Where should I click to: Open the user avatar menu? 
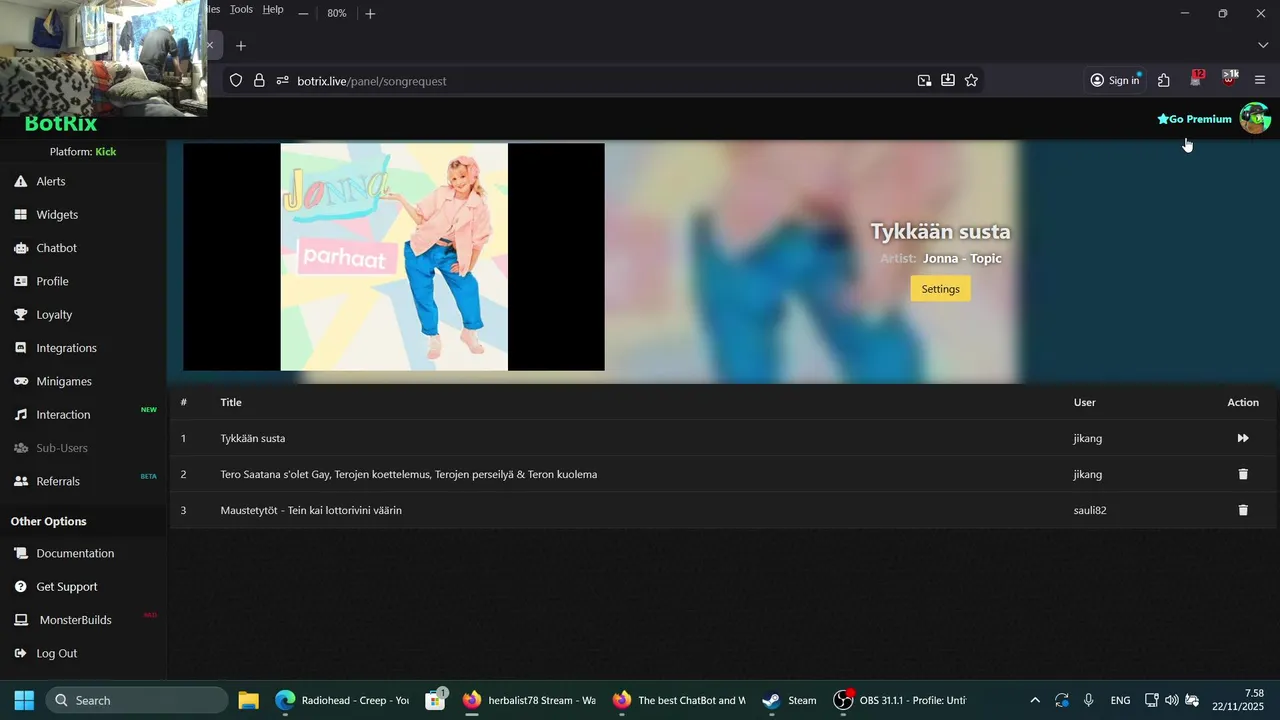click(x=1255, y=118)
